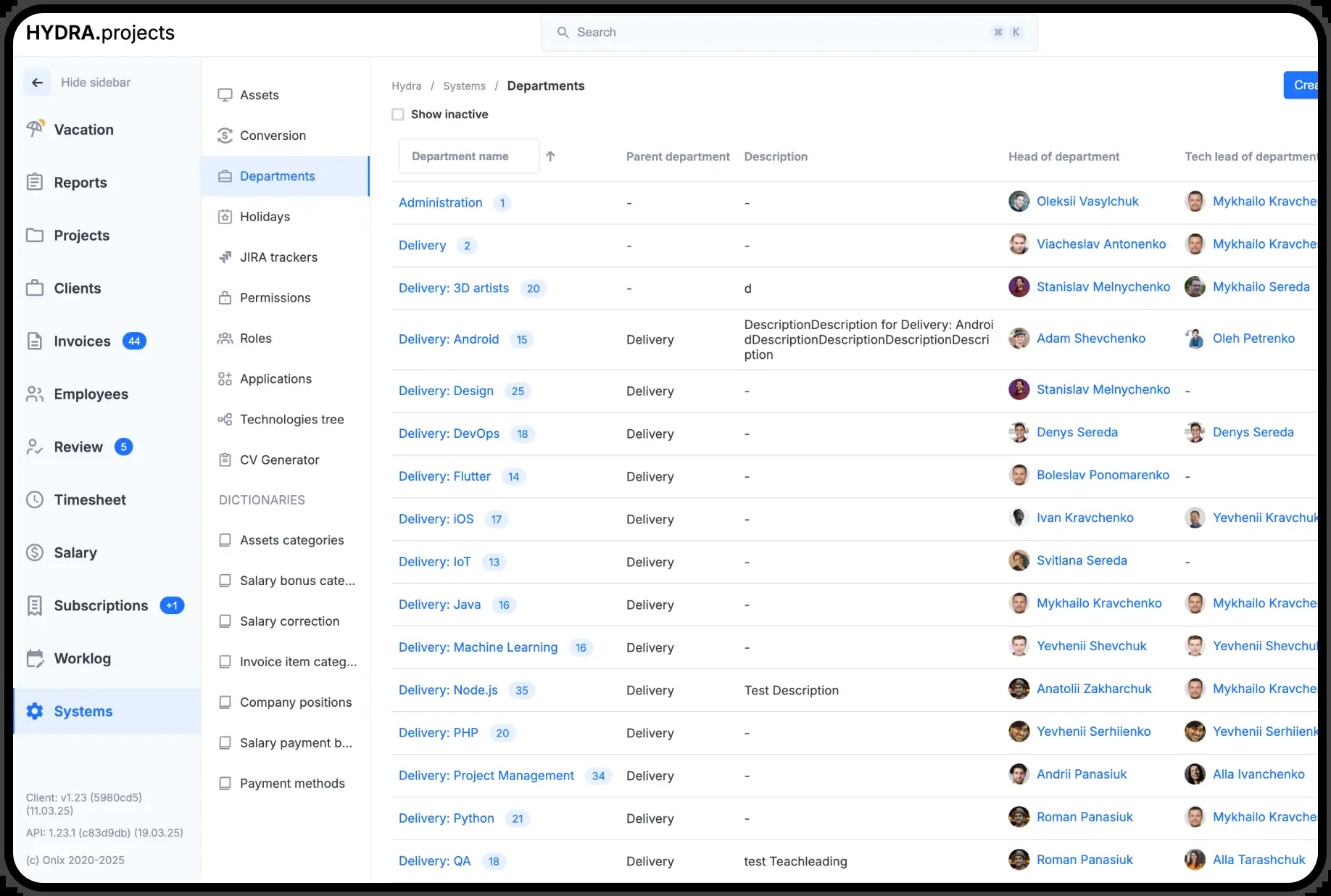
Task: Click the Parent department column header
Action: pos(678,157)
